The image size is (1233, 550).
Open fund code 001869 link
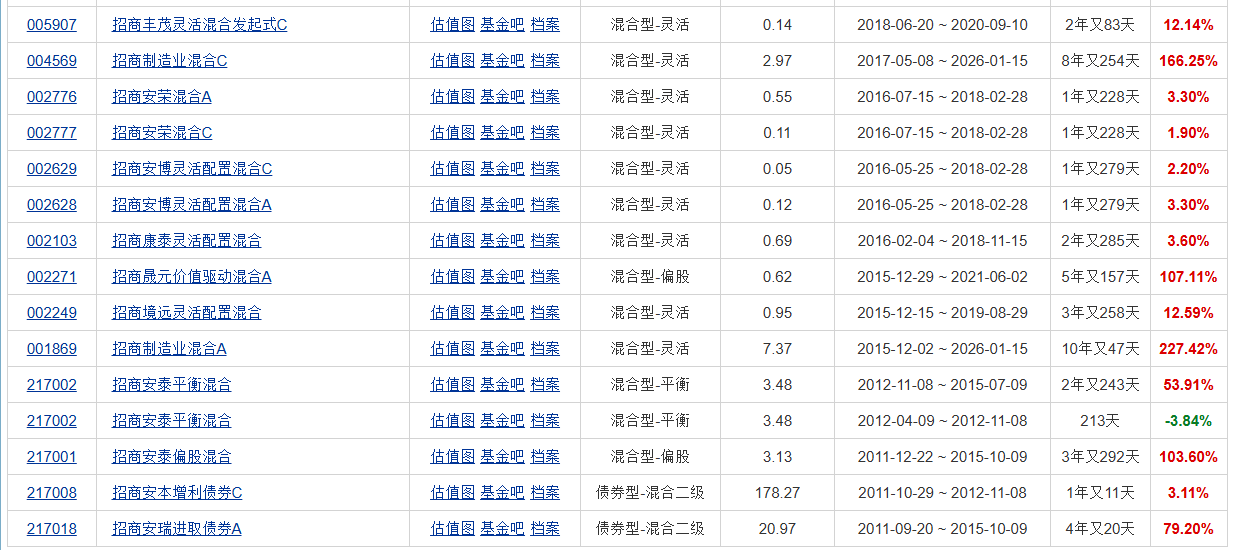point(51,349)
